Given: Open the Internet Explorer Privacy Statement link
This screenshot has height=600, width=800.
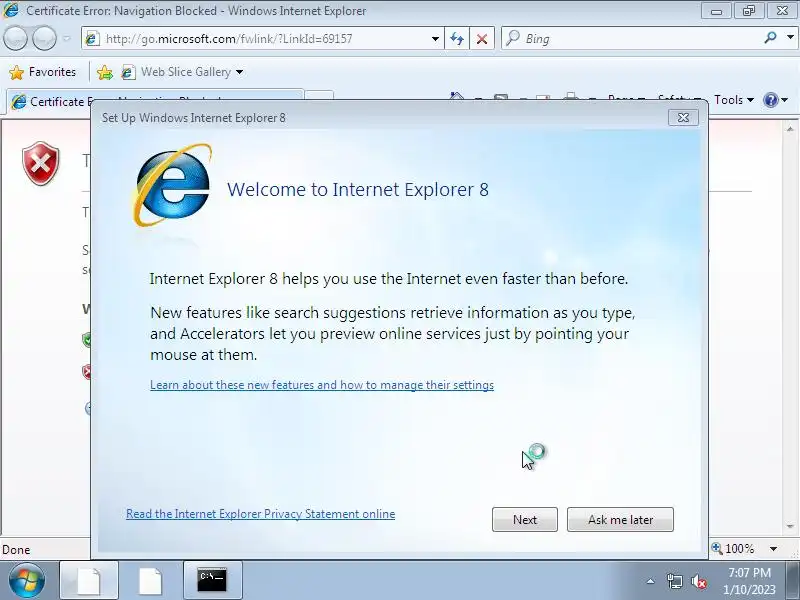Looking at the screenshot, I should [260, 514].
